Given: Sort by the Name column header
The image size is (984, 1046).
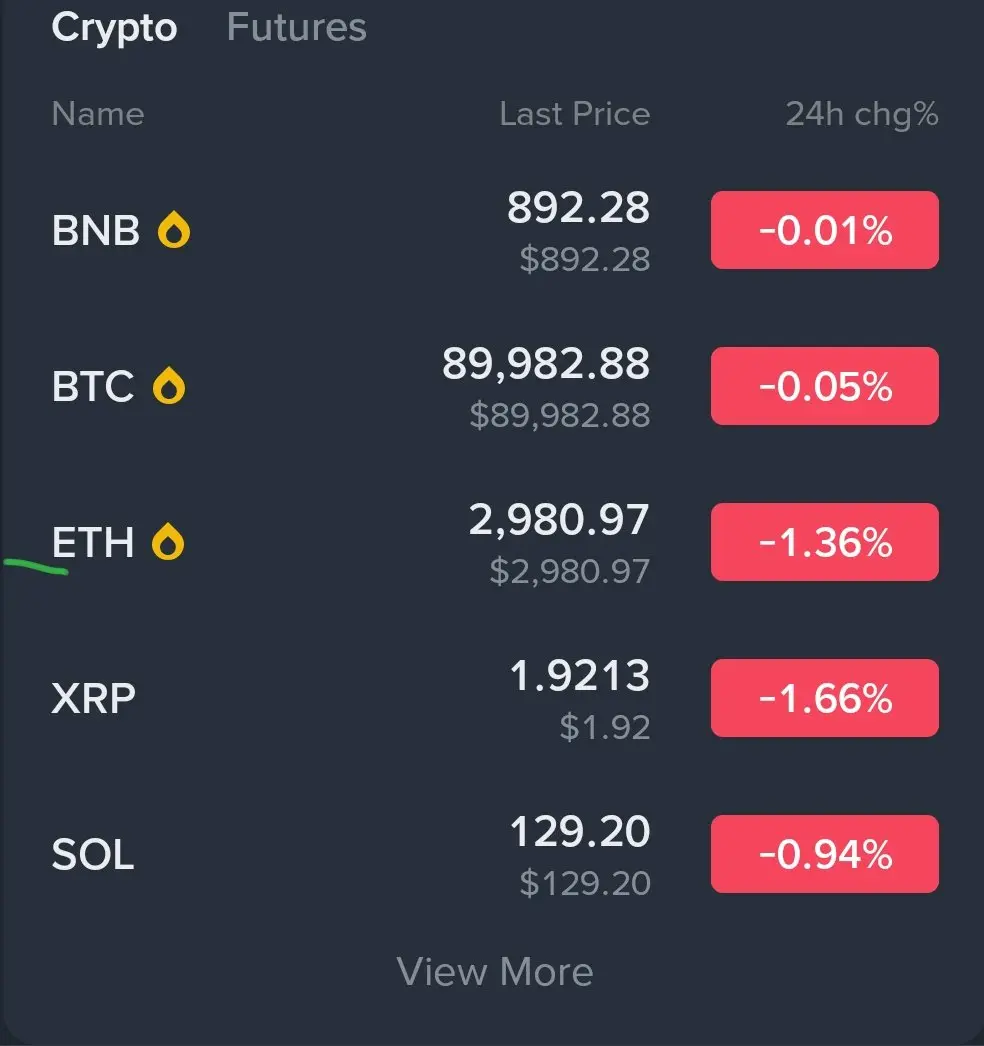Looking at the screenshot, I should click(98, 114).
